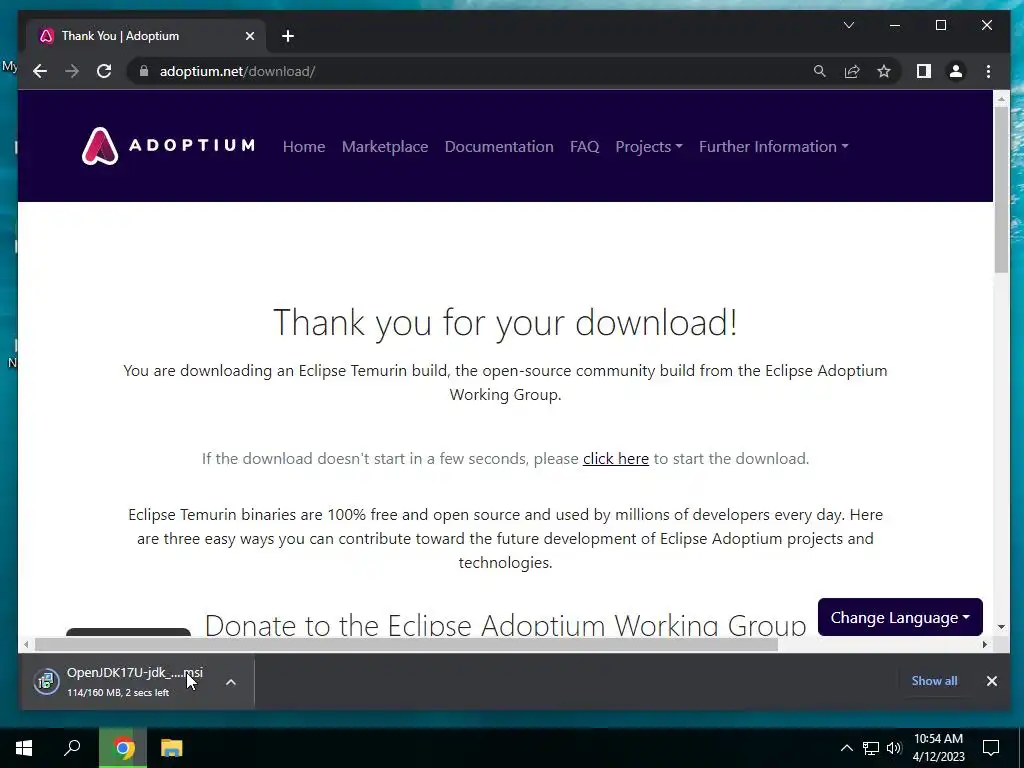Image resolution: width=1024 pixels, height=768 pixels.
Task: Open the zoom magnifier in address bar
Action: [820, 71]
